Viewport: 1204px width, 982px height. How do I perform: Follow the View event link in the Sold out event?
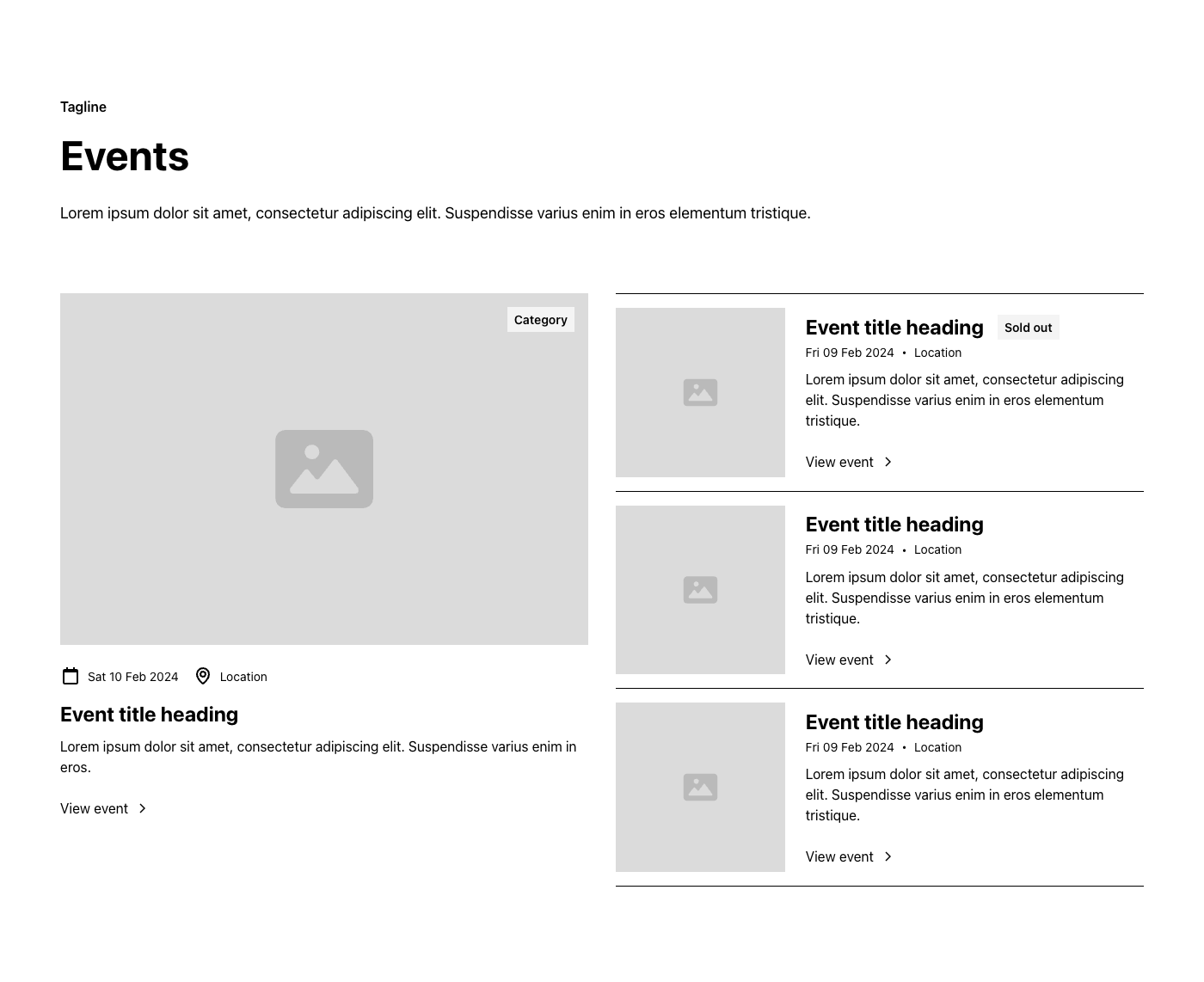tap(850, 462)
